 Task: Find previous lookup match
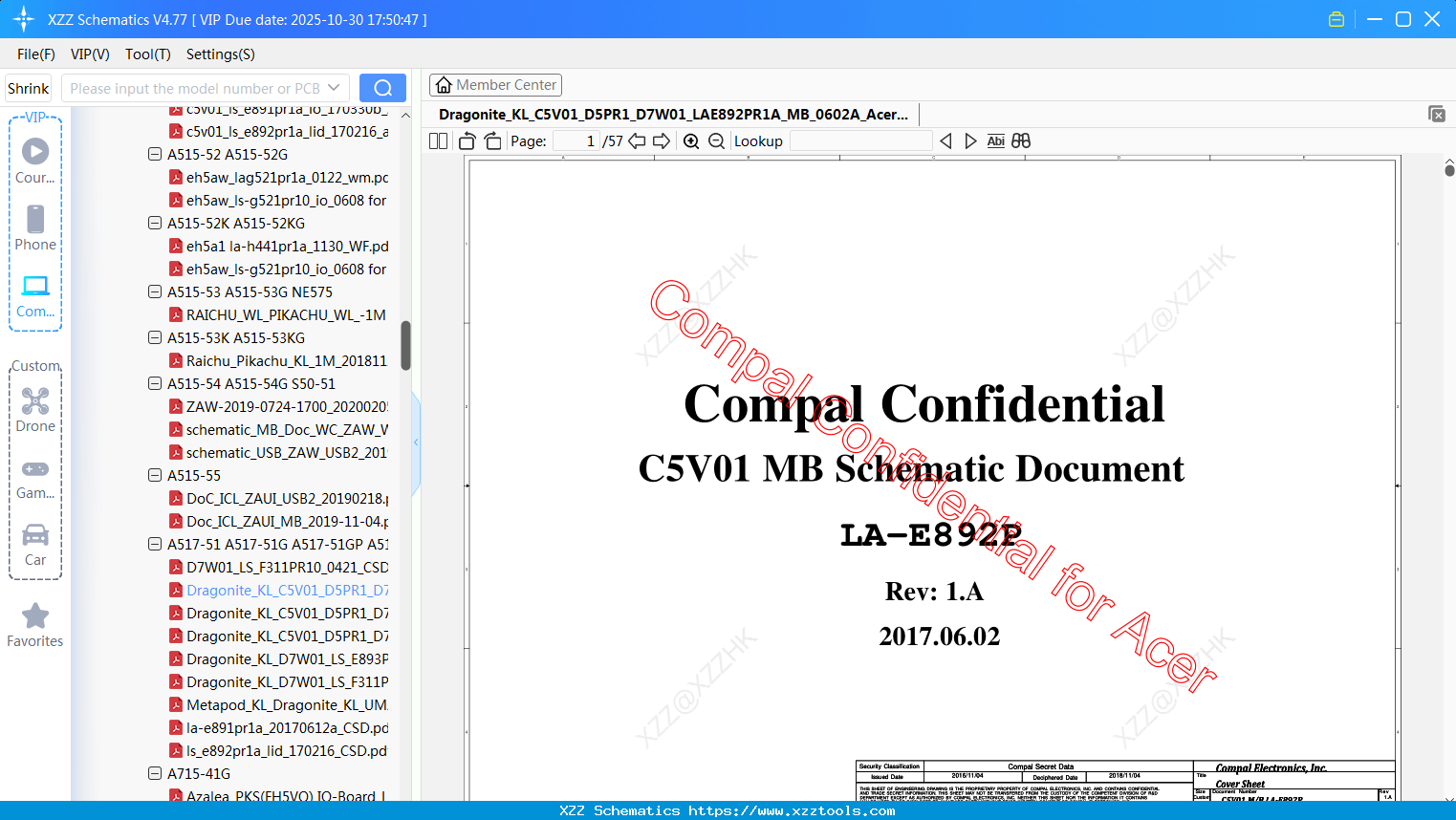[945, 141]
